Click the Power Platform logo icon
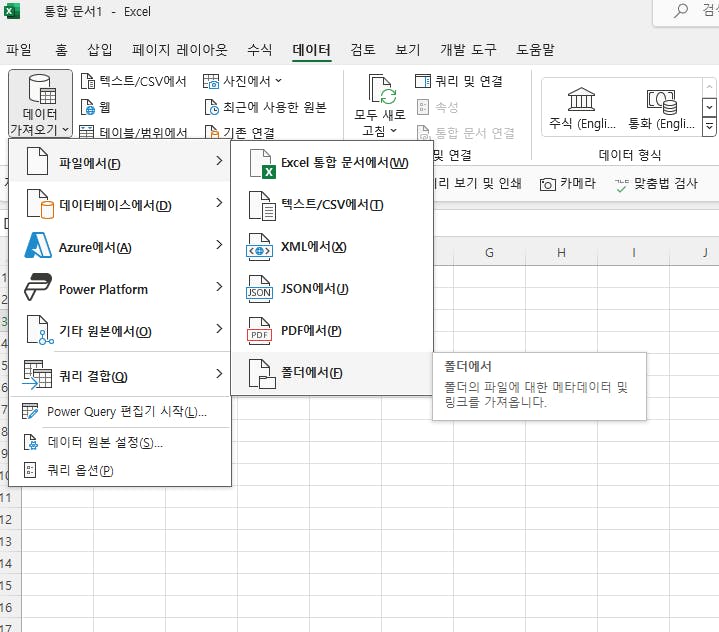719x632 pixels. 38,287
